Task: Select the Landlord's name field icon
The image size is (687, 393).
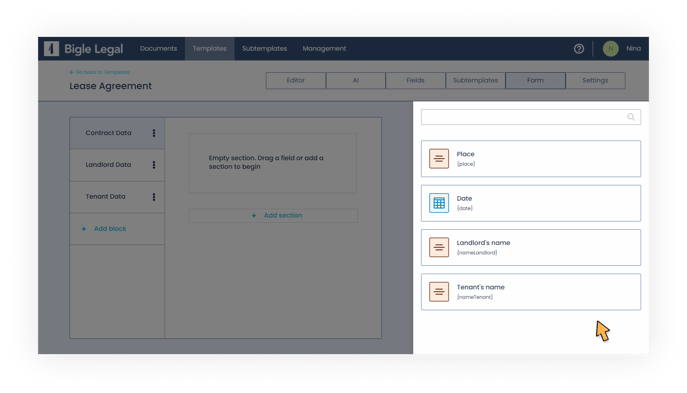Action: (439, 248)
